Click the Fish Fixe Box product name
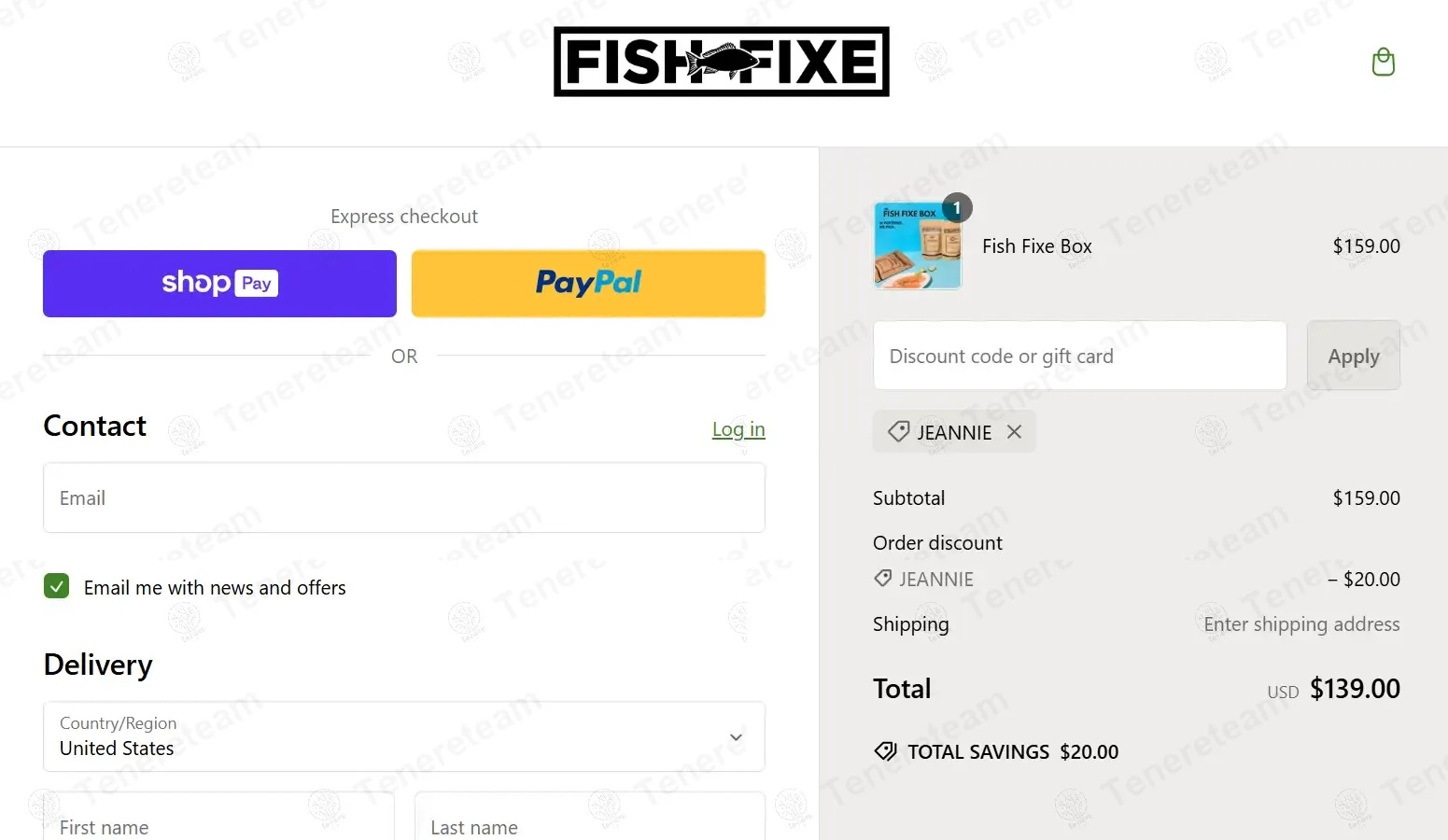This screenshot has width=1448, height=840. click(x=1036, y=246)
